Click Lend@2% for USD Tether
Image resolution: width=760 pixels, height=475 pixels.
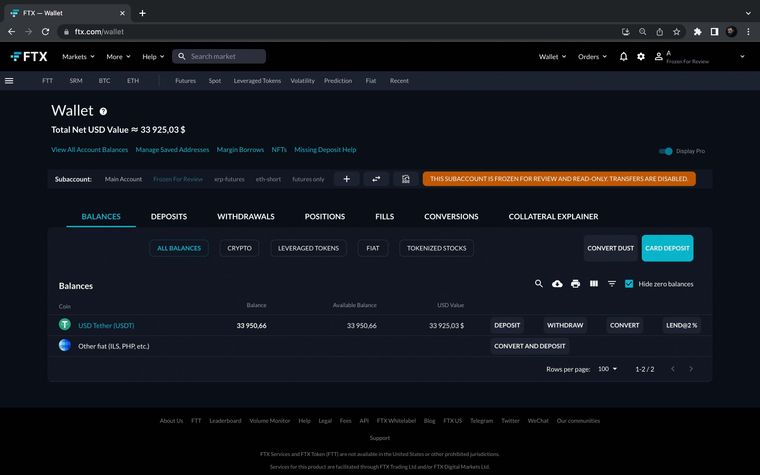681,325
